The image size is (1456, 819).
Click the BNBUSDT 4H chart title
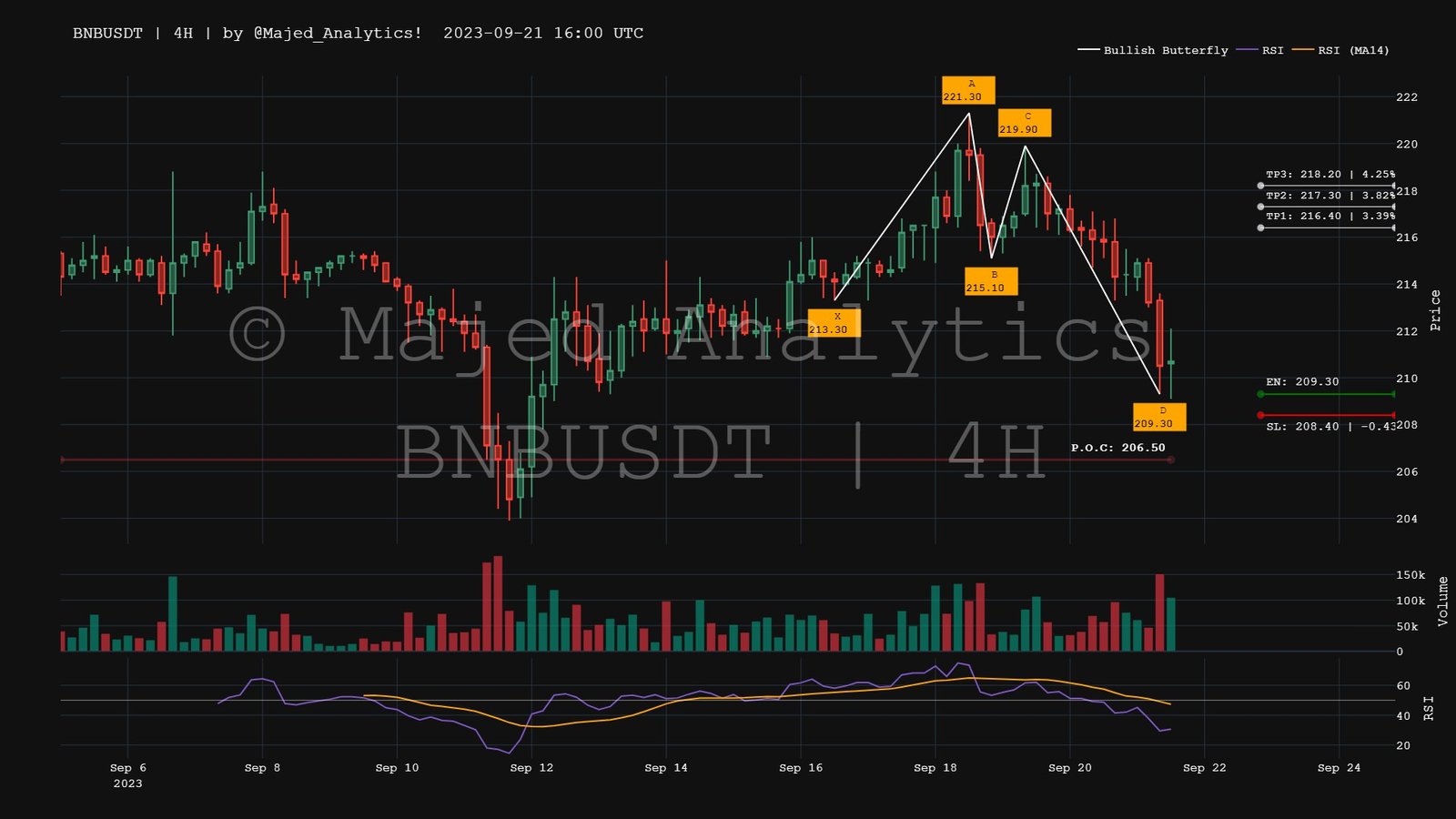(x=358, y=33)
